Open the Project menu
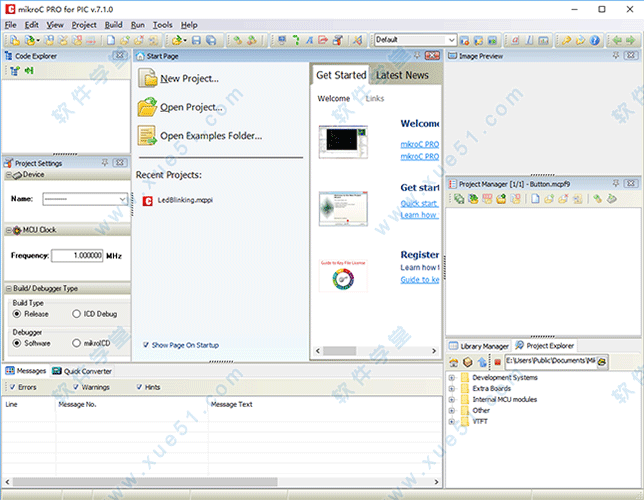The image size is (644, 500). pyautogui.click(x=84, y=25)
